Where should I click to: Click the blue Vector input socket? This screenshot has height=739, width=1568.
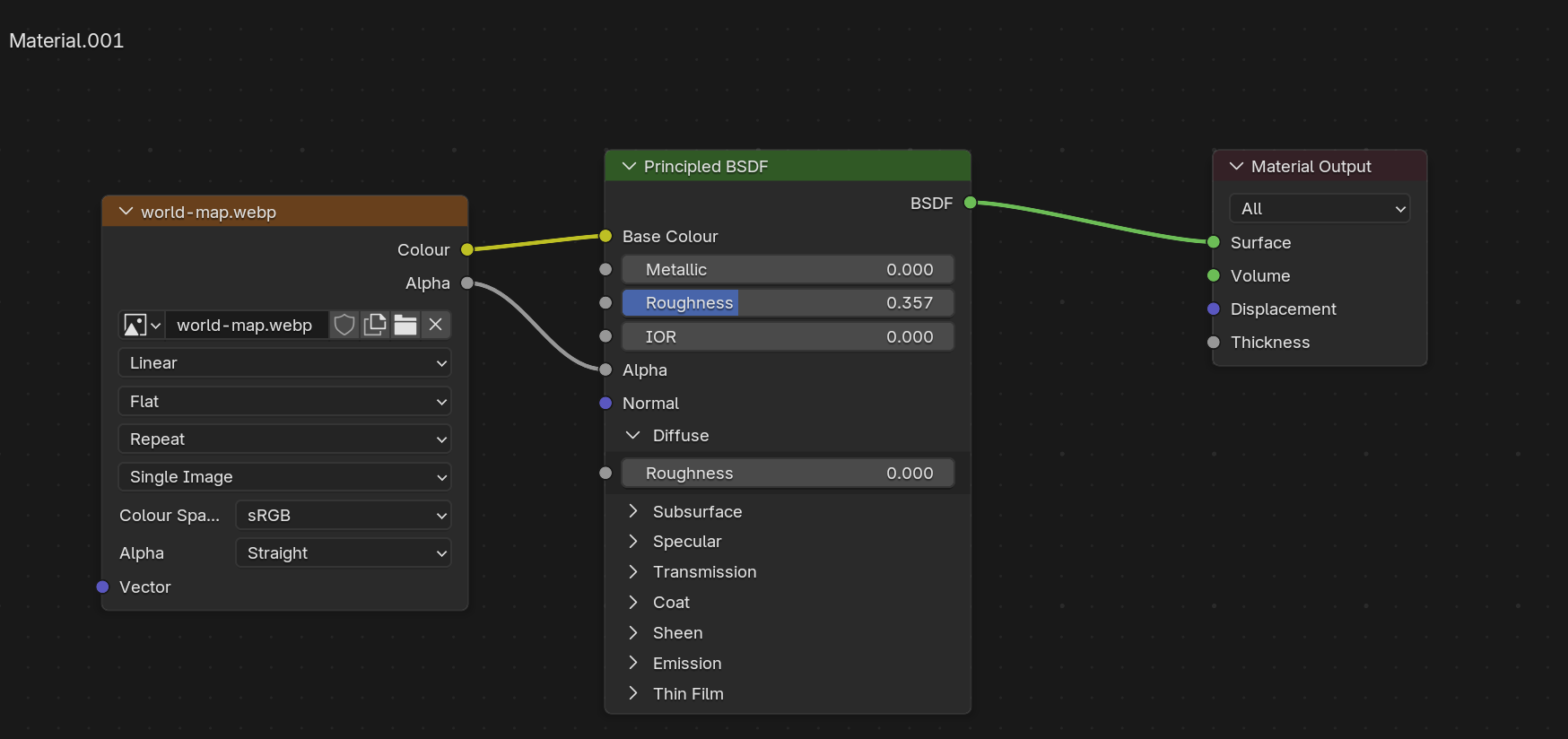tap(102, 587)
